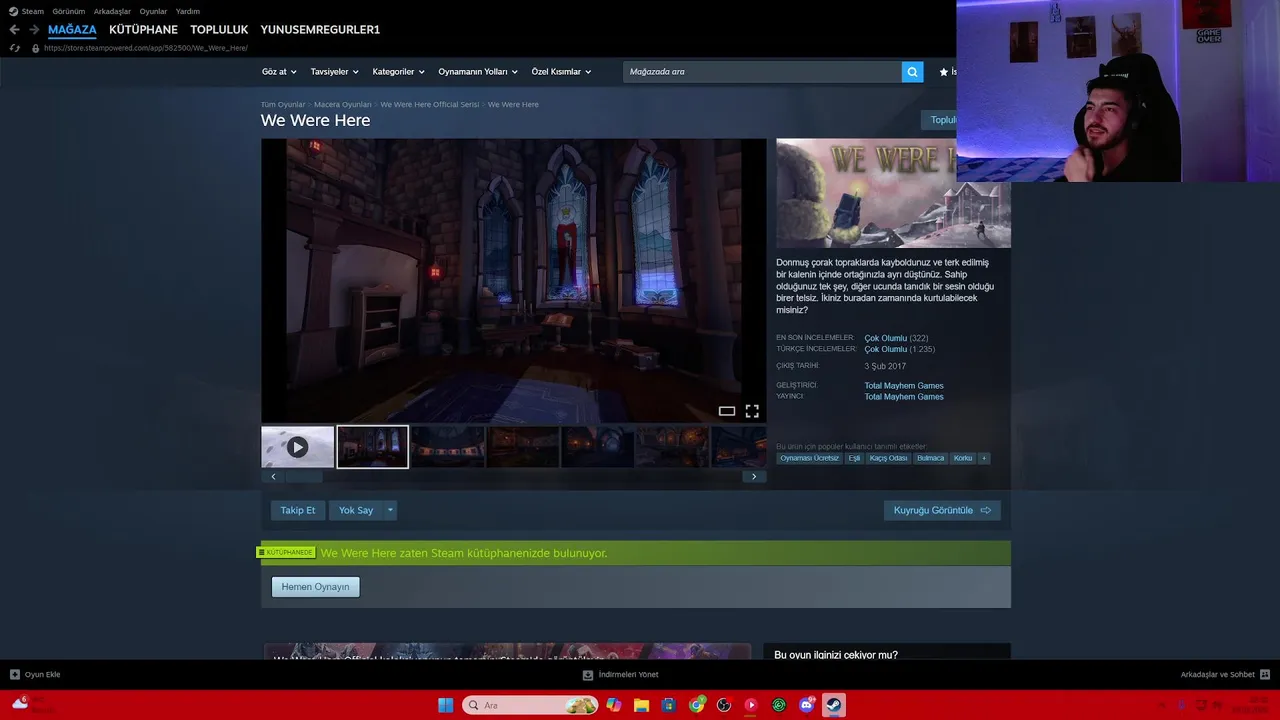Switch to TOPLULUK tab

[219, 30]
